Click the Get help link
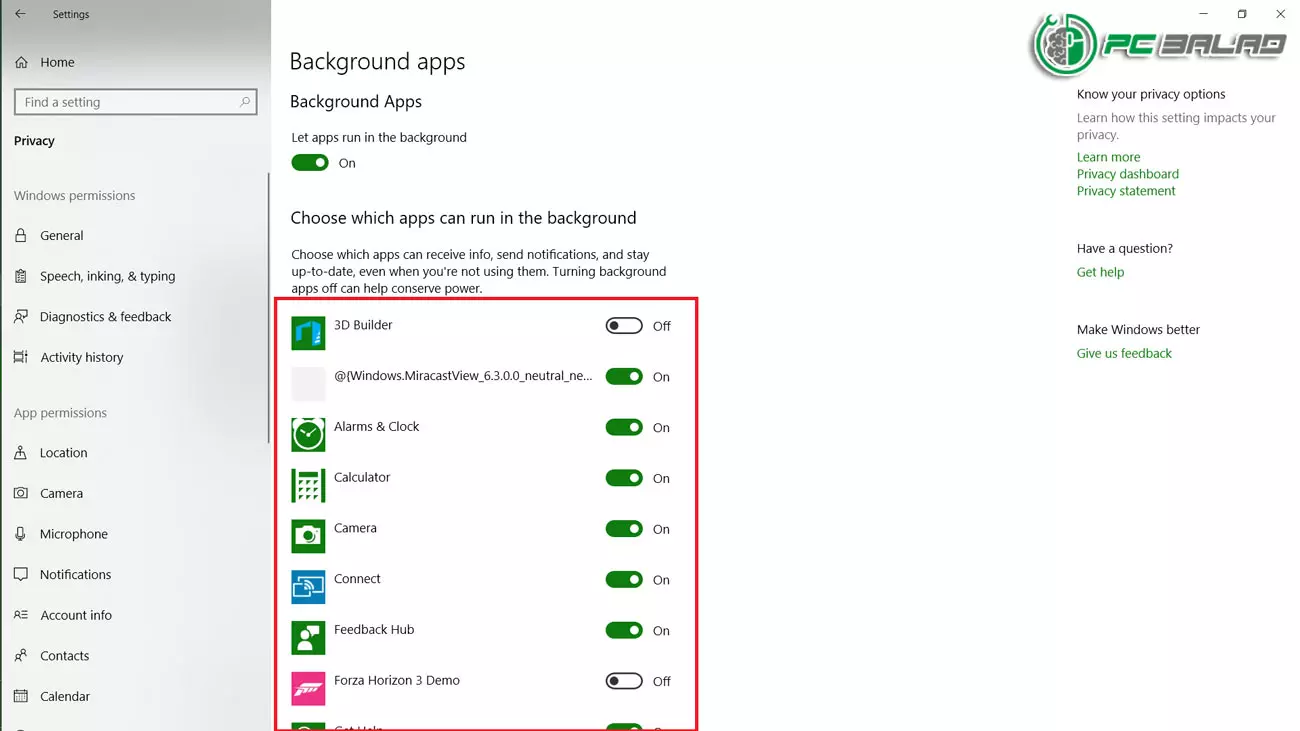Image resolution: width=1300 pixels, height=731 pixels. (1100, 272)
